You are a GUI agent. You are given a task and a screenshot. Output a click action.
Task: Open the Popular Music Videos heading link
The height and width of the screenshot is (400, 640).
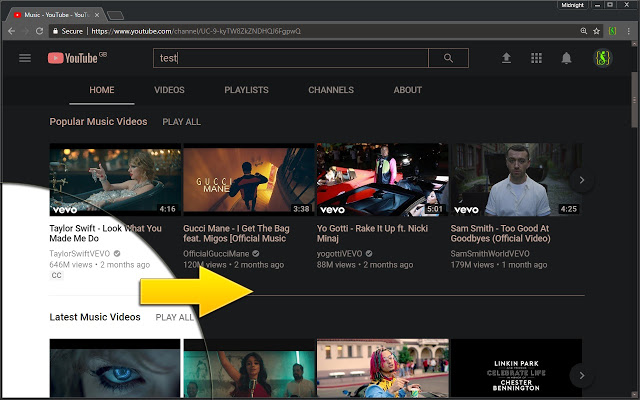pyautogui.click(x=98, y=122)
